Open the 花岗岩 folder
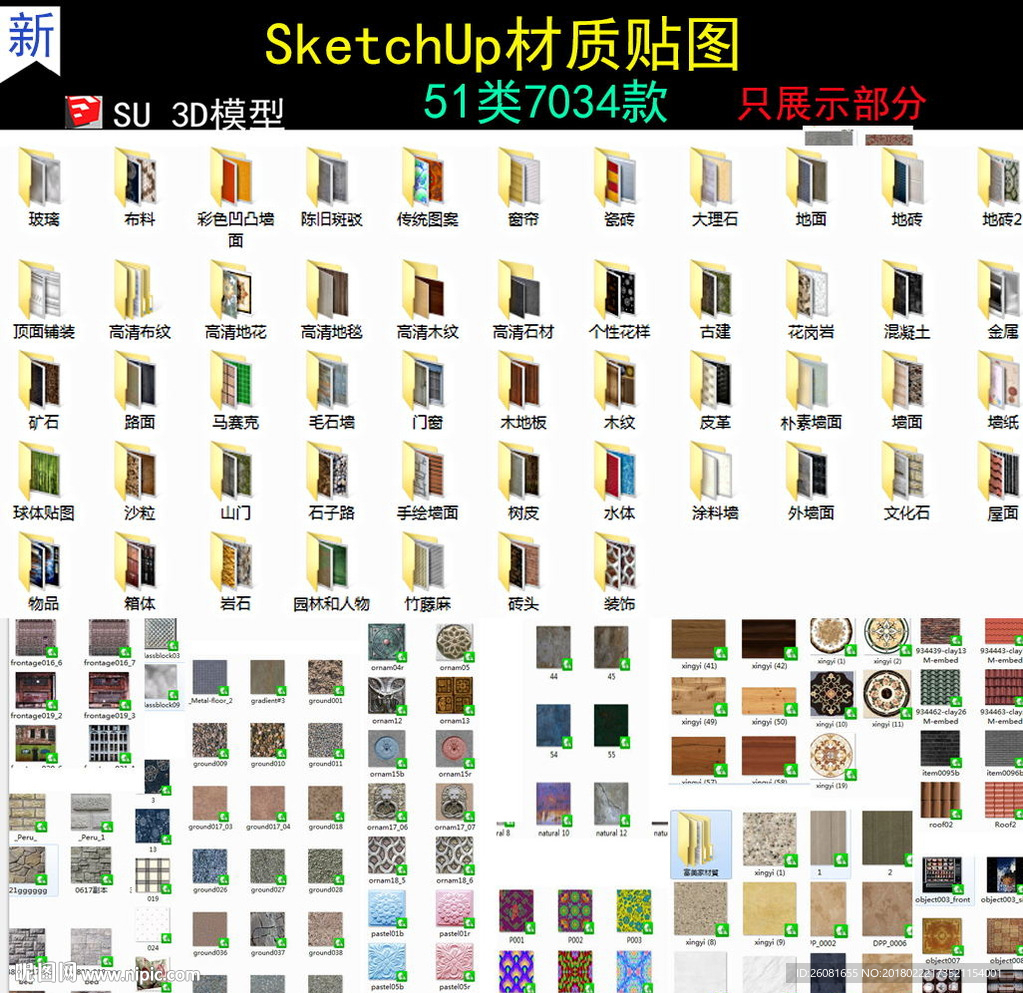This screenshot has width=1023, height=993. 810,290
